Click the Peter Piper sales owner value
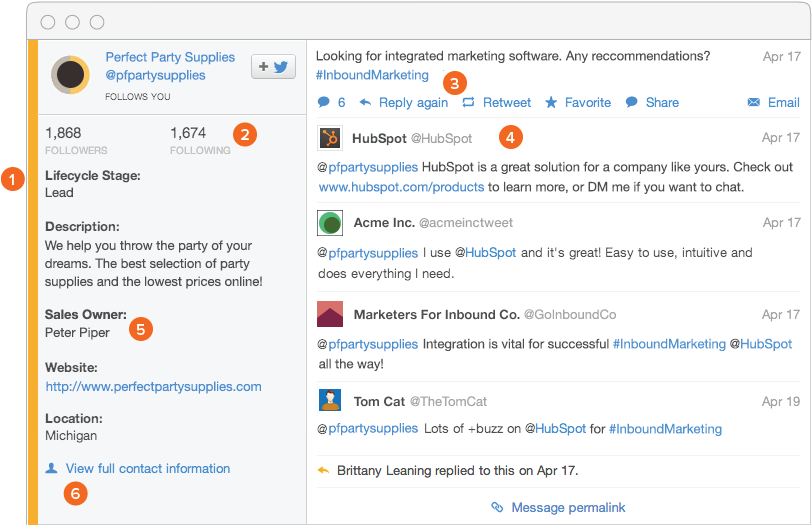This screenshot has height=526, width=812. tap(77, 333)
